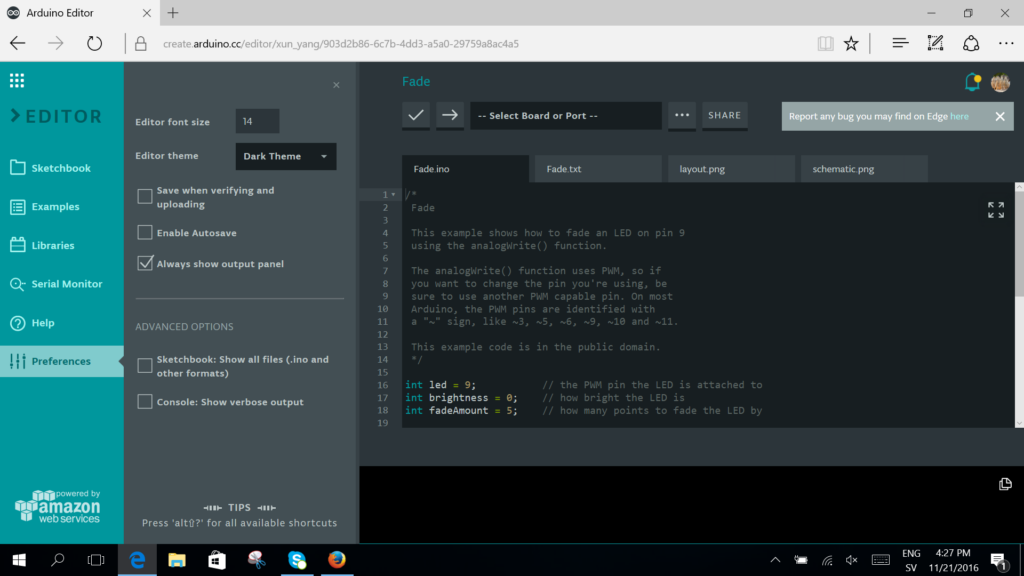Disable Always show output panel
The width and height of the screenshot is (1024, 576).
pyautogui.click(x=144, y=263)
